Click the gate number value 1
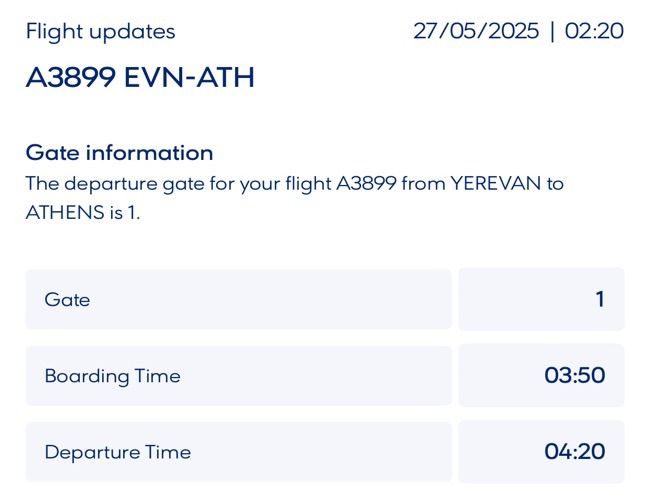The width and height of the screenshot is (650, 502). [x=599, y=299]
